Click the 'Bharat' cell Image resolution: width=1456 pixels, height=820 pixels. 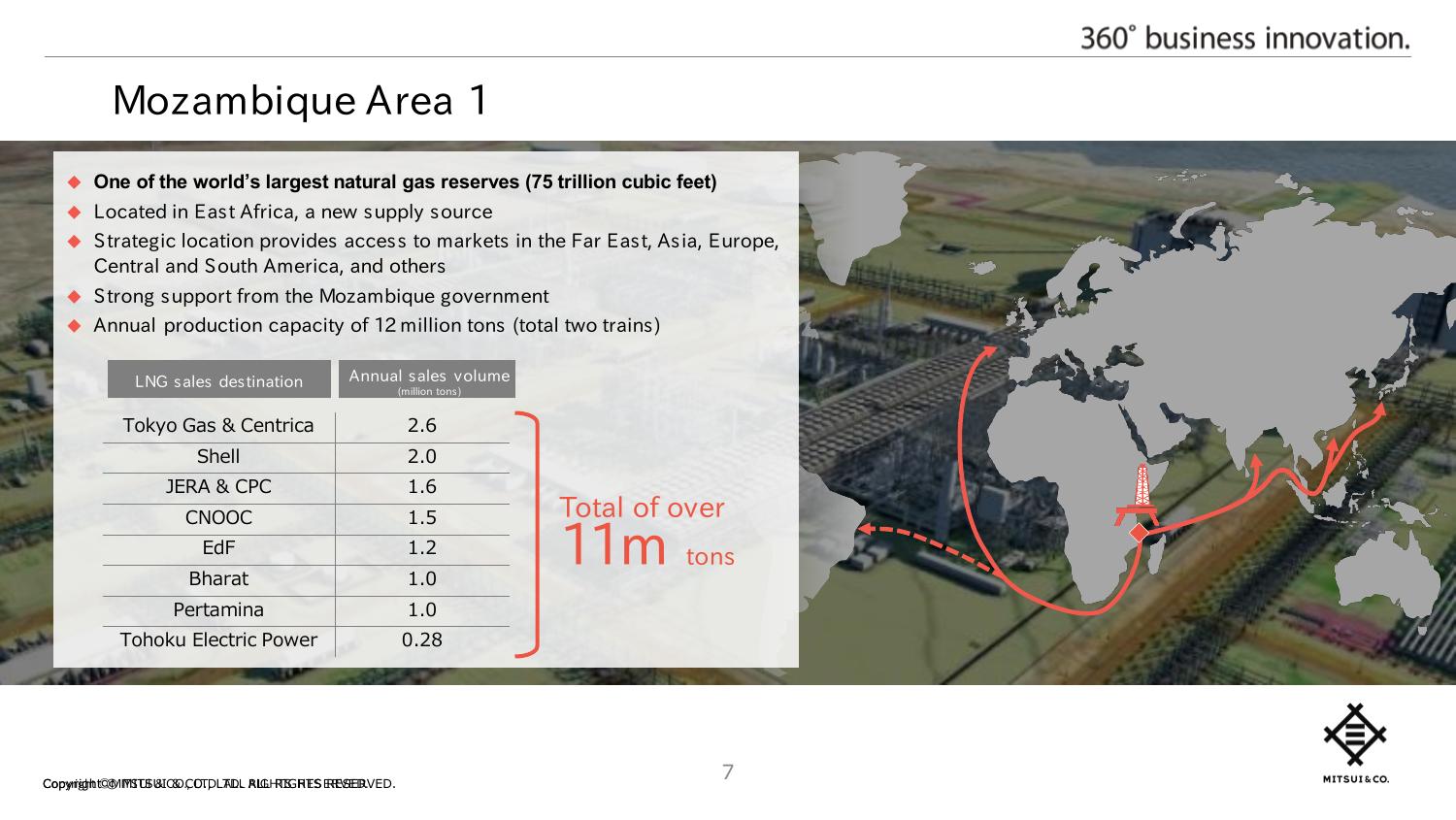pyautogui.click(x=218, y=578)
